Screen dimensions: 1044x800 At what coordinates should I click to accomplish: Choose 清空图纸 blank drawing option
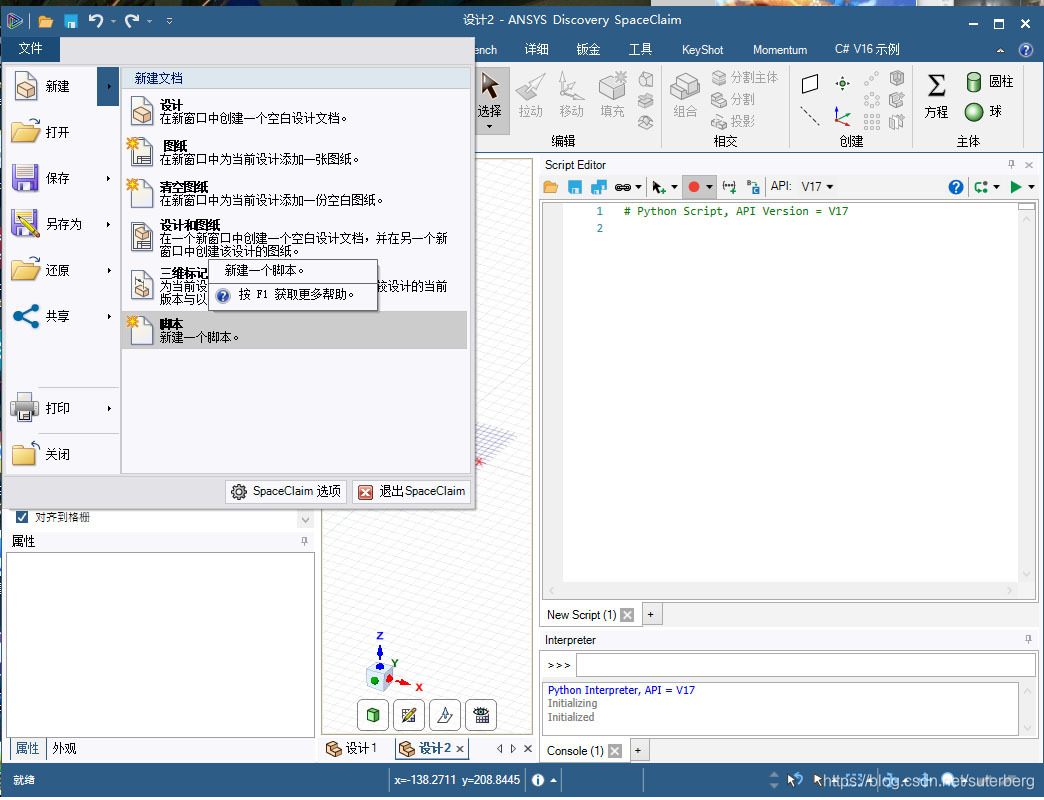[x=295, y=193]
